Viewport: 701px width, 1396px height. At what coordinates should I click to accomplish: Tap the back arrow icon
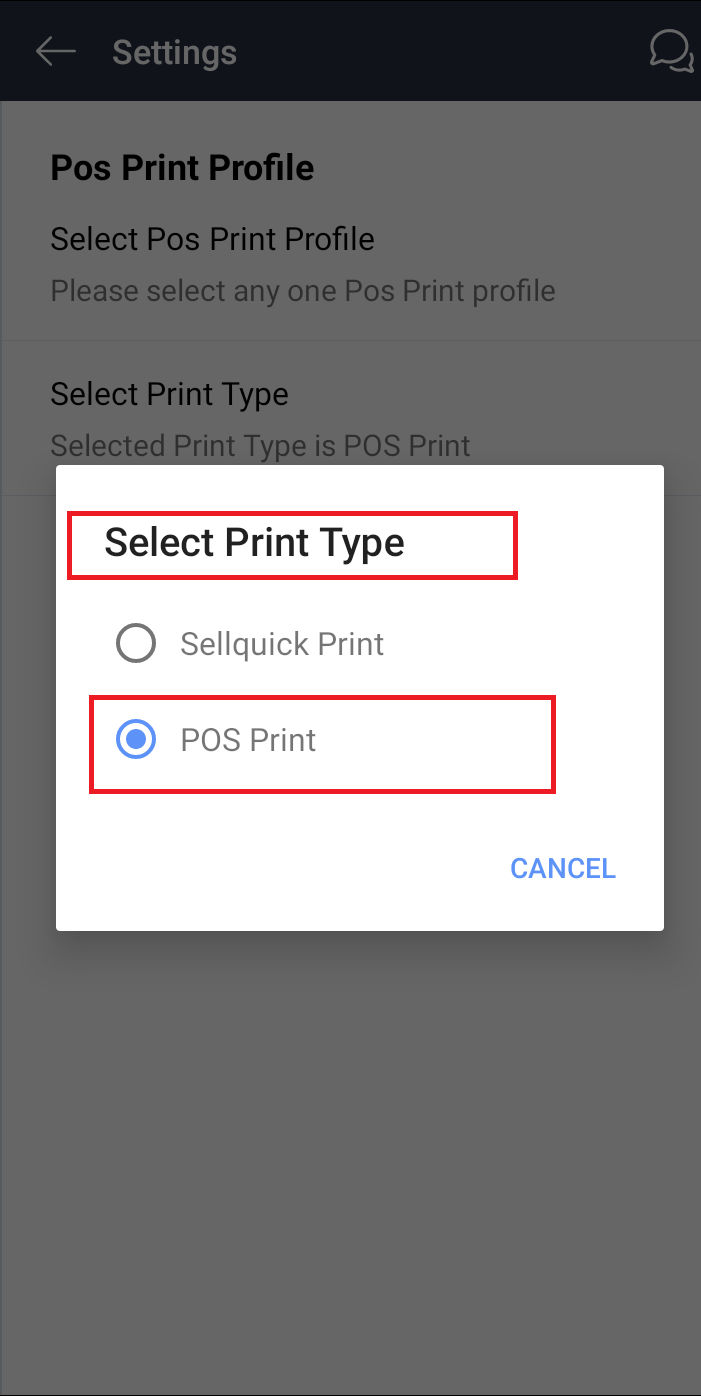point(56,52)
